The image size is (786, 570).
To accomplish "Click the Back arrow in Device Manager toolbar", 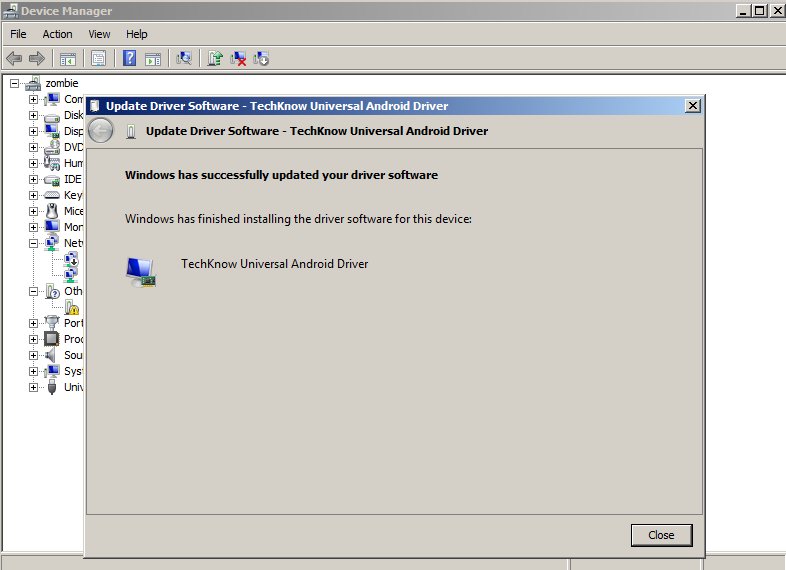I will click(x=14, y=59).
